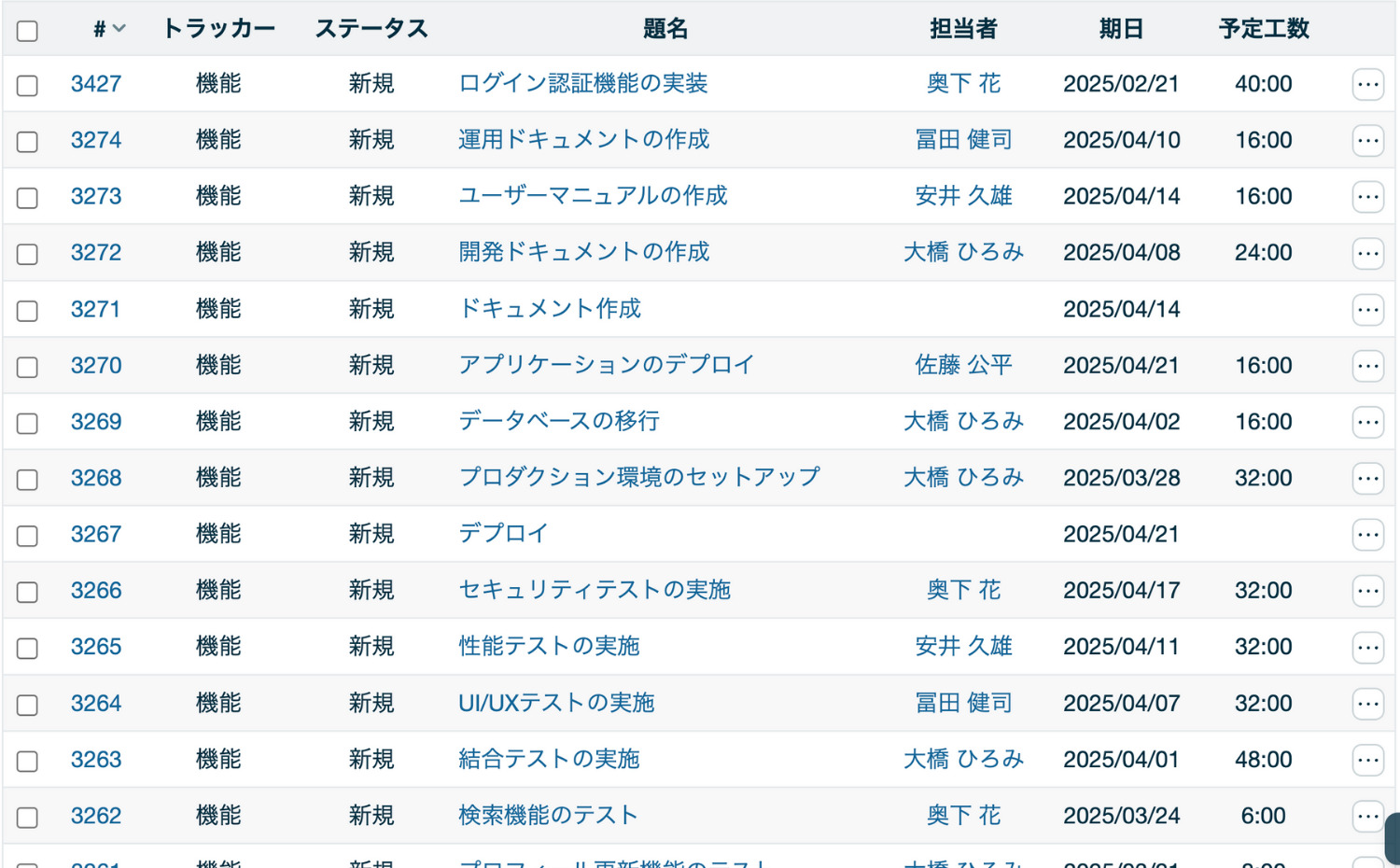The width and height of the screenshot is (1400, 868).
Task: Open assignee 安井 久雄 on issue 3265
Action: (963, 646)
